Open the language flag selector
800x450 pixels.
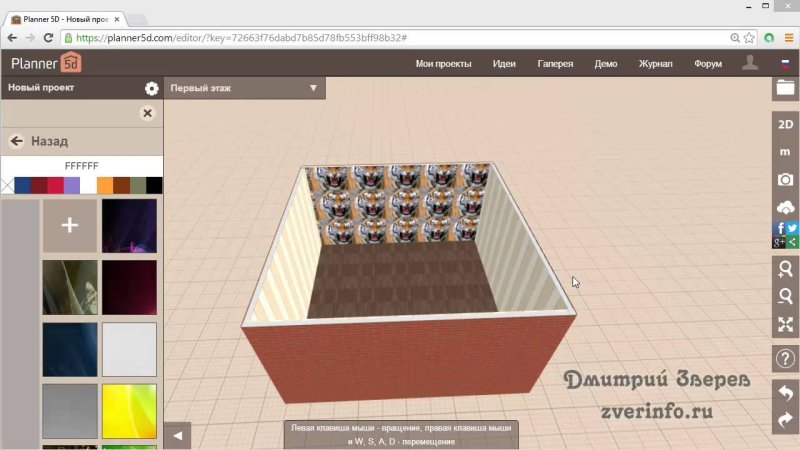click(x=785, y=64)
